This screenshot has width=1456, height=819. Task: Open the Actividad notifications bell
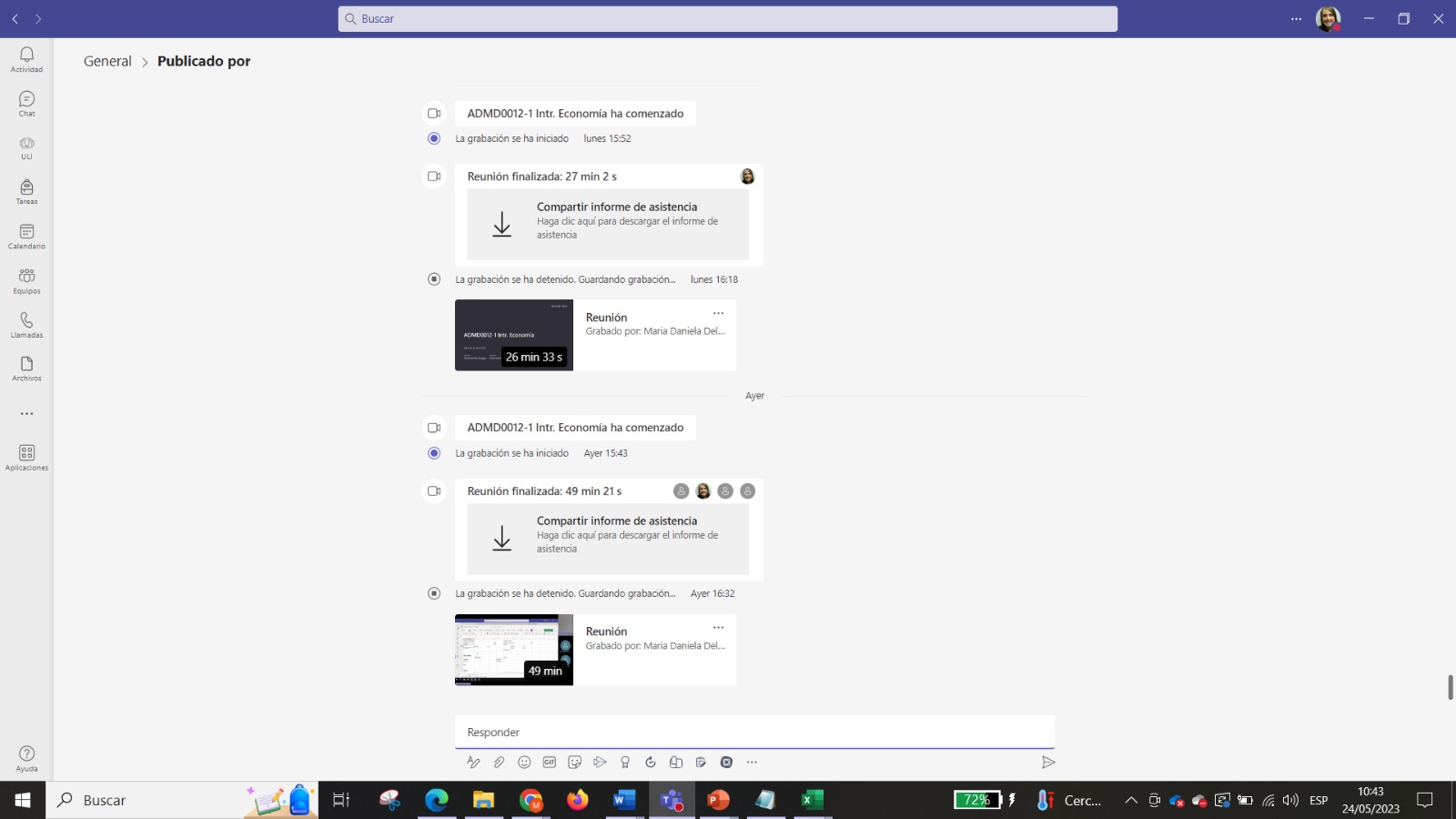[26, 59]
